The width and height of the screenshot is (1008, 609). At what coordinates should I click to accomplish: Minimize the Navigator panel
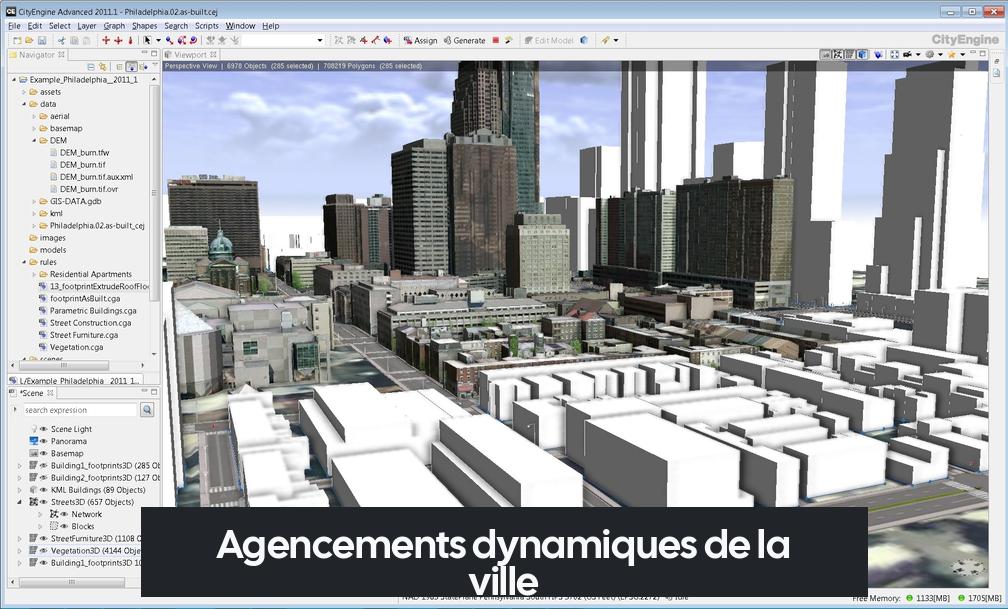coord(143,54)
